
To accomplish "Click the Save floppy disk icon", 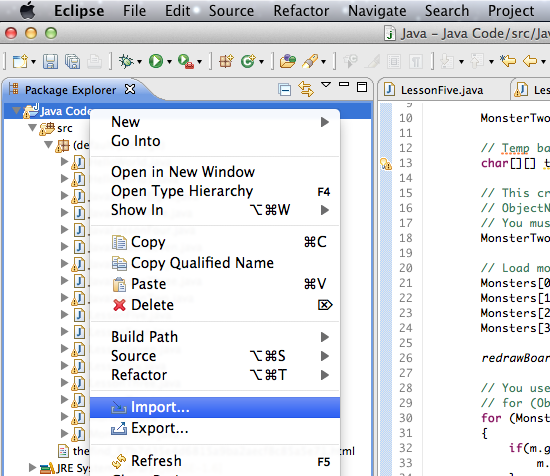I will (x=50, y=62).
